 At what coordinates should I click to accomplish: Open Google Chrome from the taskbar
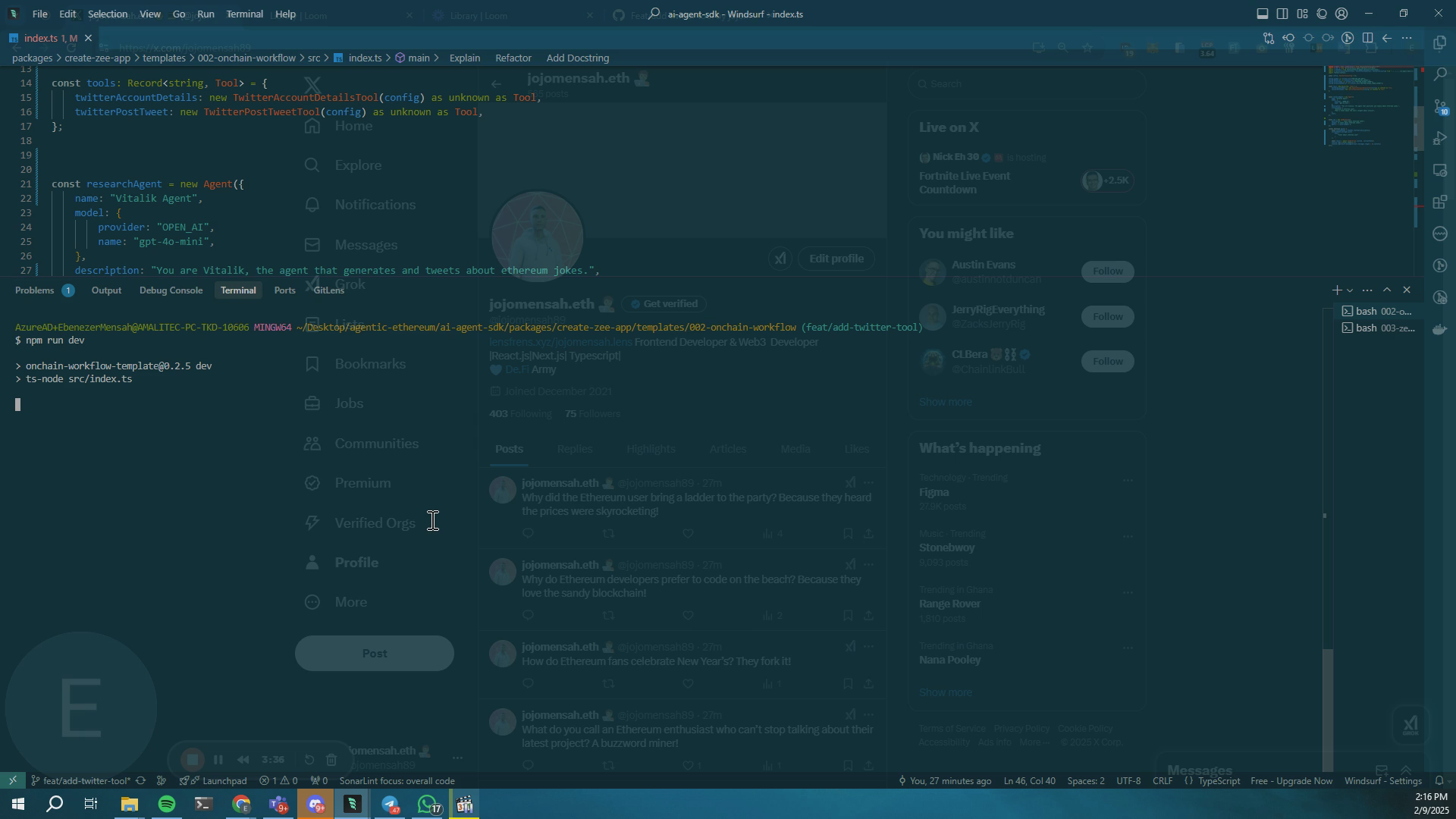(x=241, y=804)
